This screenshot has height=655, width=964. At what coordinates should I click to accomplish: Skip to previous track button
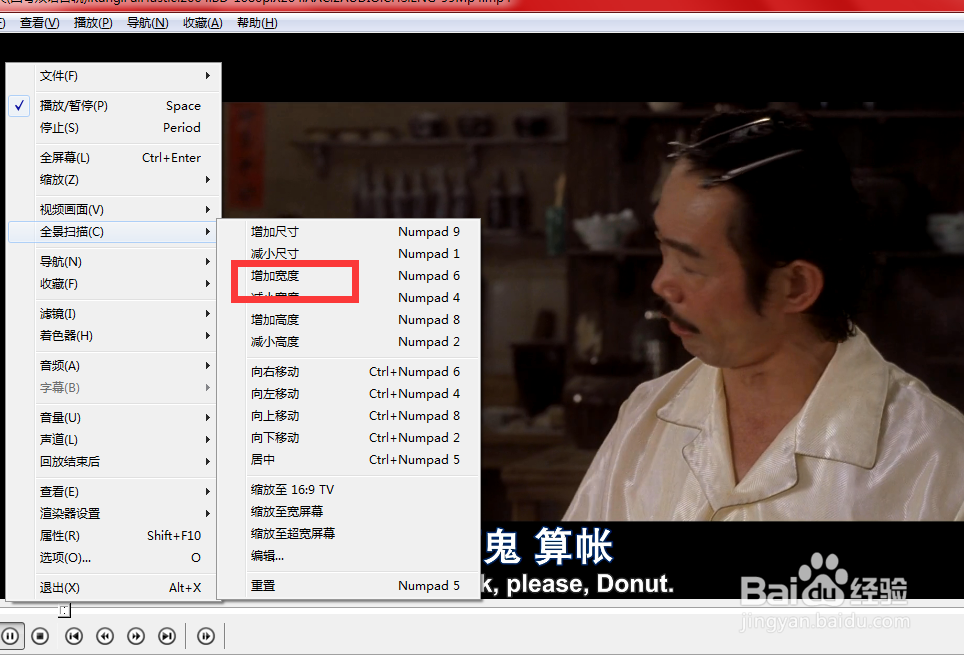pos(74,636)
